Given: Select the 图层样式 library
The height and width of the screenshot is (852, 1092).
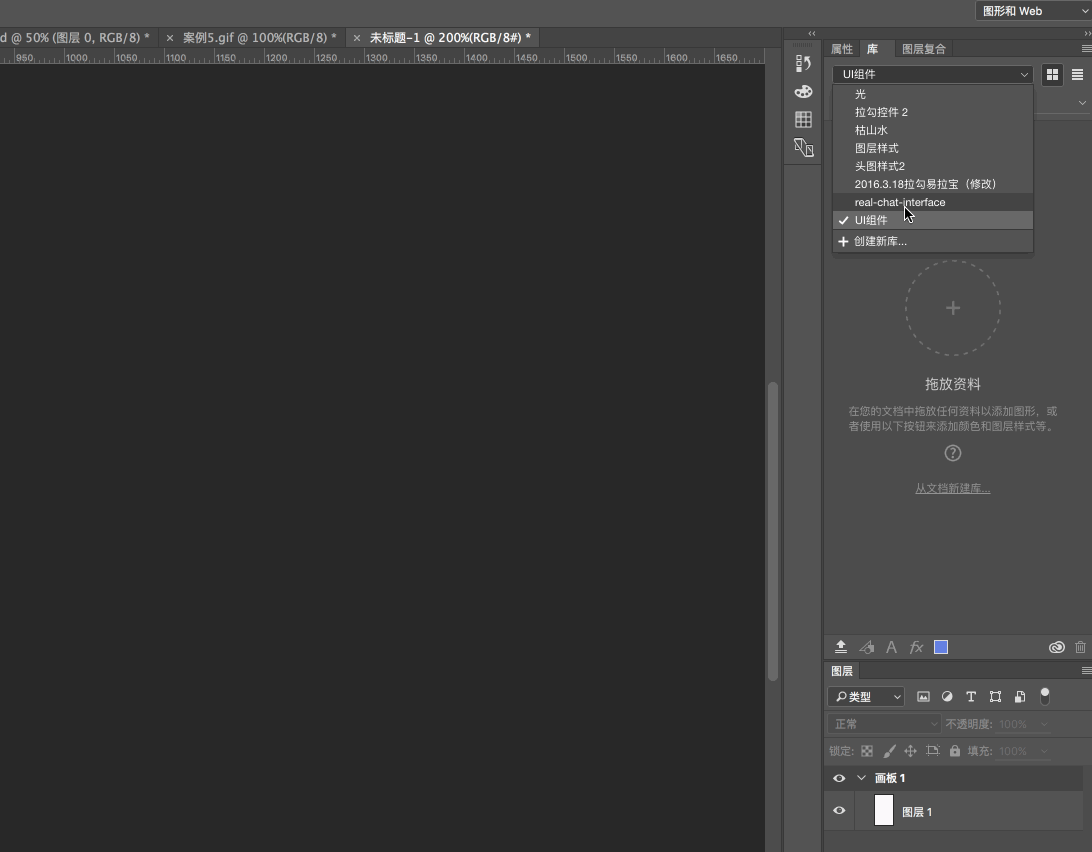Looking at the screenshot, I should pos(933,148).
